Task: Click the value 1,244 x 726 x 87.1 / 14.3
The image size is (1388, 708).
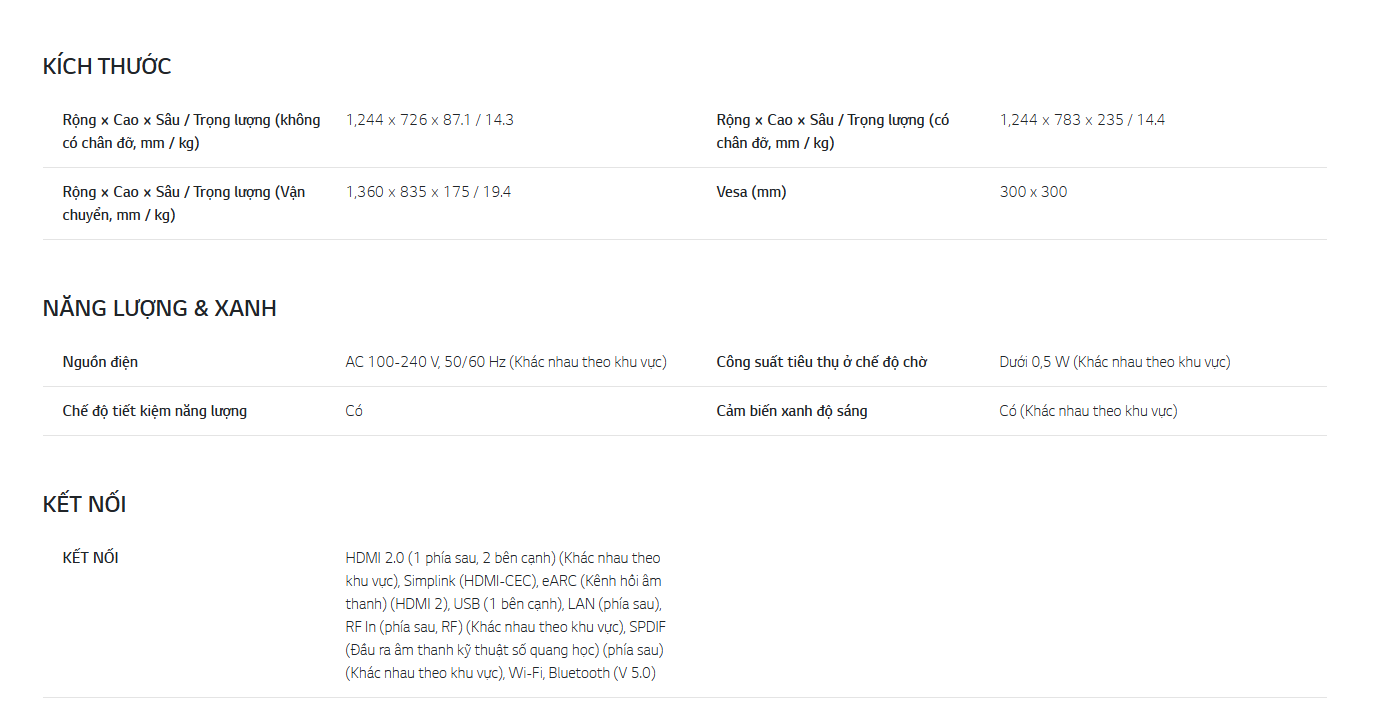Action: click(x=429, y=120)
